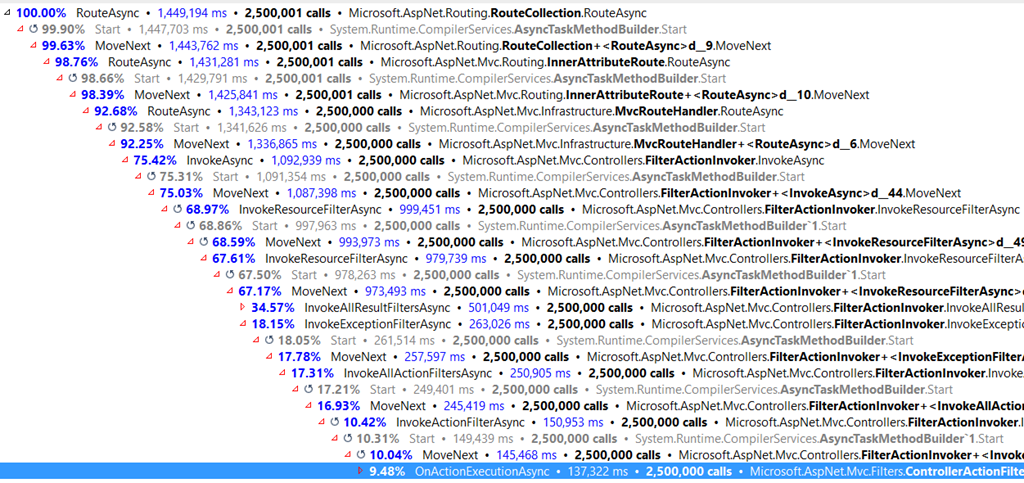Screen dimensions: 1024x483
Task: Click the 979,739 ms time value
Action: pyautogui.click(x=455, y=258)
